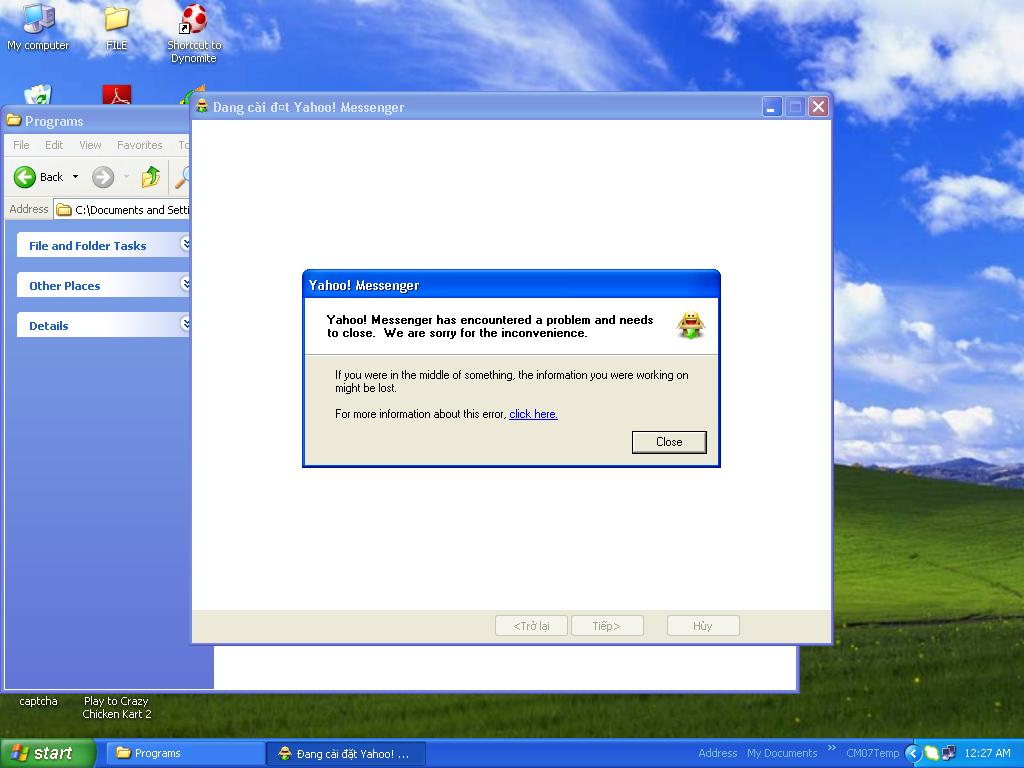Screen dimensions: 1024x768
Task: Open the View menu in Programs window
Action: (x=90, y=145)
